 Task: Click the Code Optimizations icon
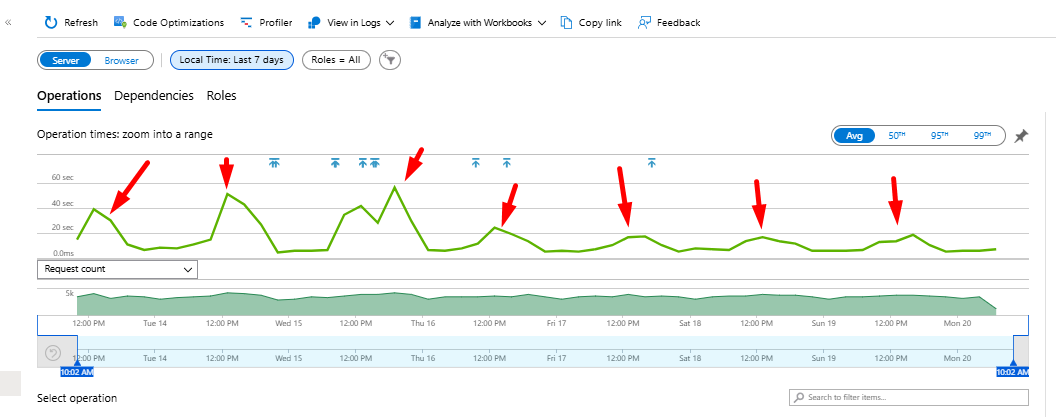click(x=121, y=22)
